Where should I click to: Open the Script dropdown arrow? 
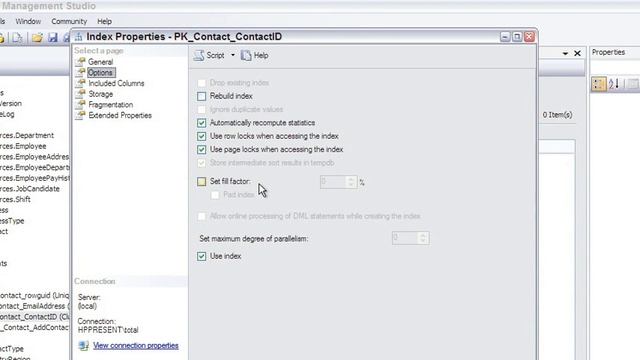[233, 55]
